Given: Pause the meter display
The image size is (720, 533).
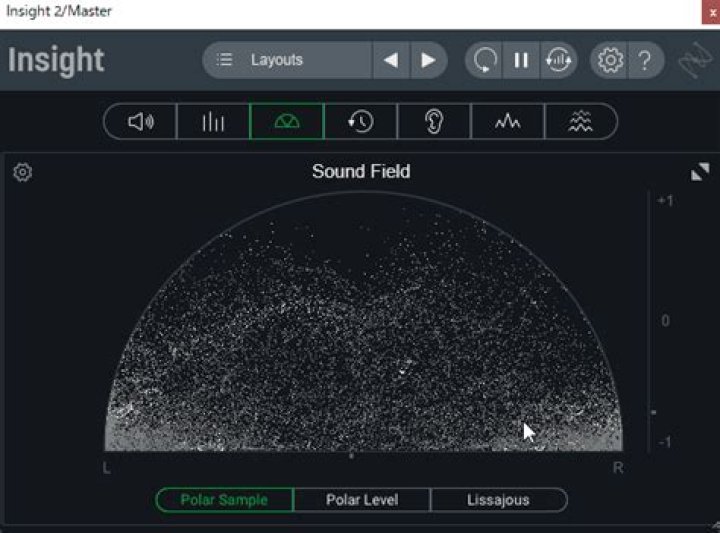Looking at the screenshot, I should pyautogui.click(x=521, y=60).
